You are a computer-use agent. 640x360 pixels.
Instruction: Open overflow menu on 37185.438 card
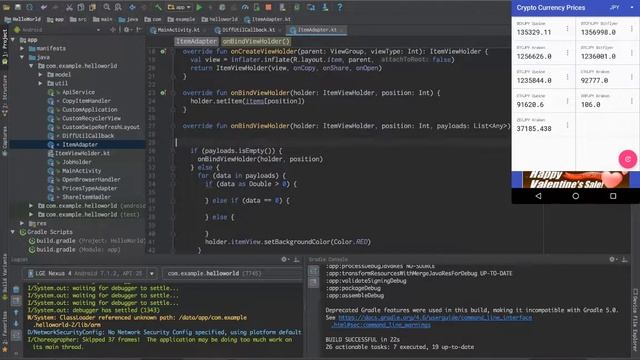567,125
